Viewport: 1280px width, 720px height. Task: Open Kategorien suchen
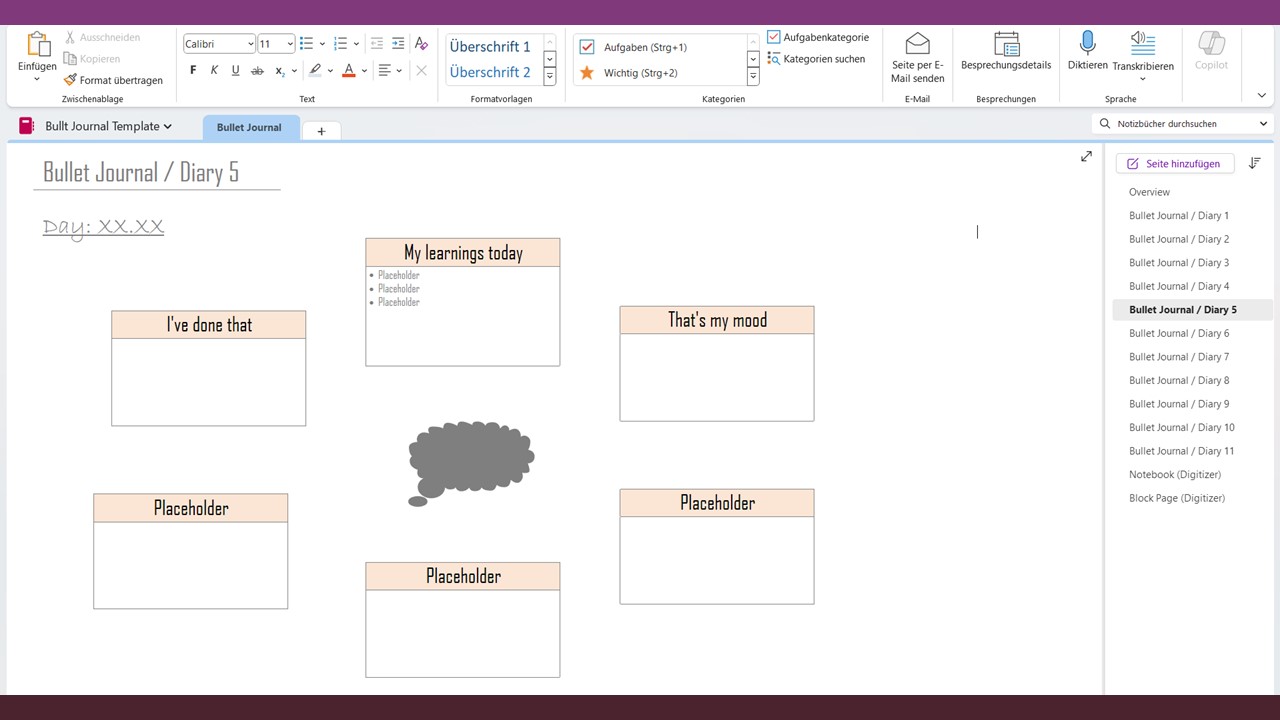(816, 59)
